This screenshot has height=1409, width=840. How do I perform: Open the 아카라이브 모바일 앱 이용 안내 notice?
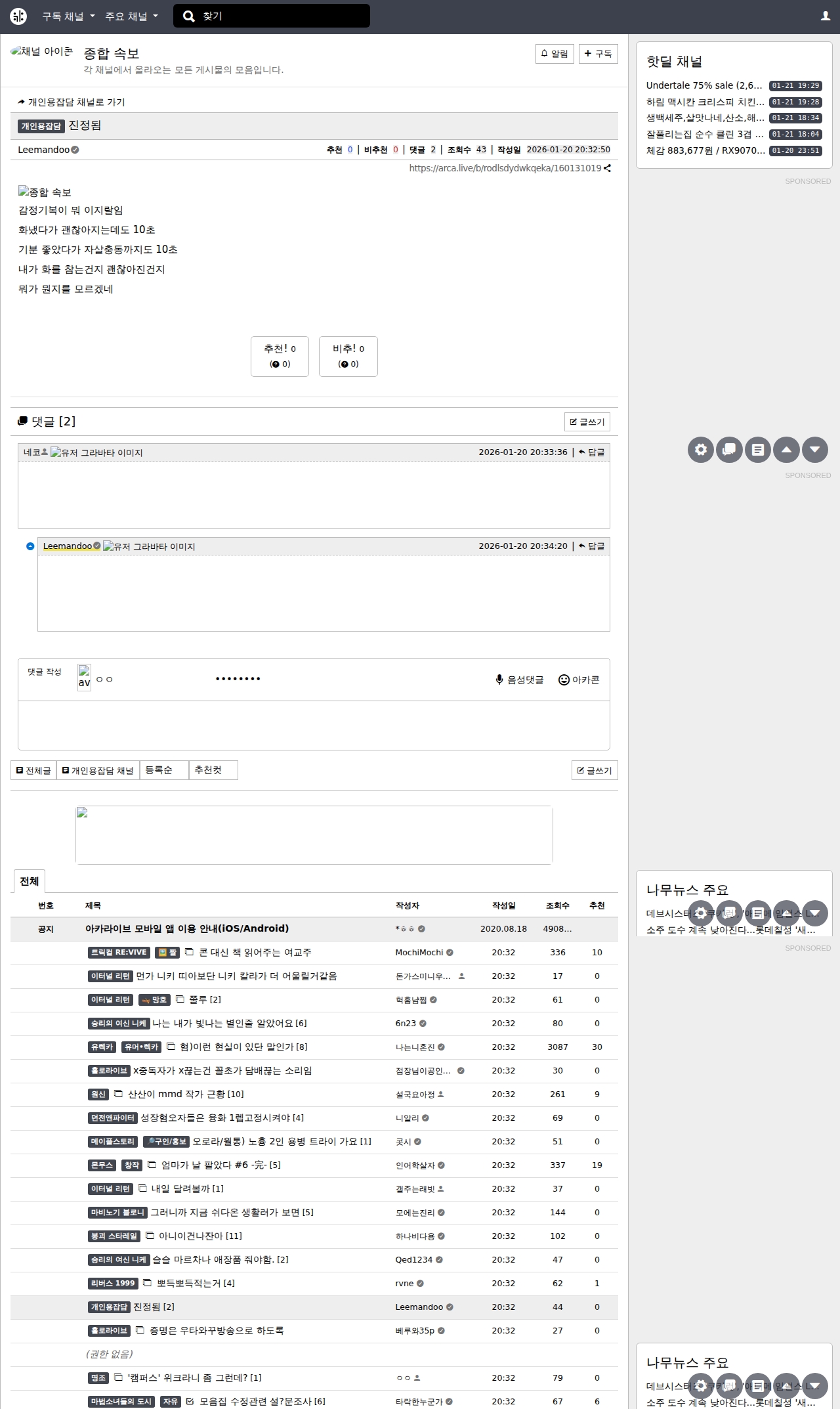pos(187,928)
